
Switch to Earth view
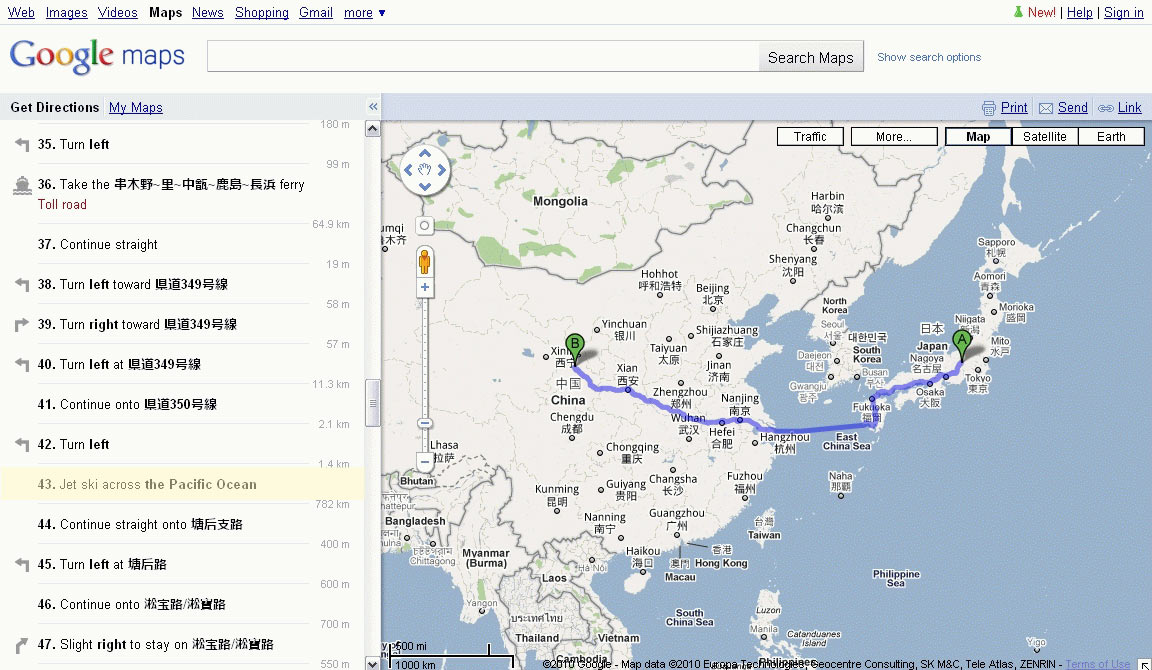(1111, 137)
